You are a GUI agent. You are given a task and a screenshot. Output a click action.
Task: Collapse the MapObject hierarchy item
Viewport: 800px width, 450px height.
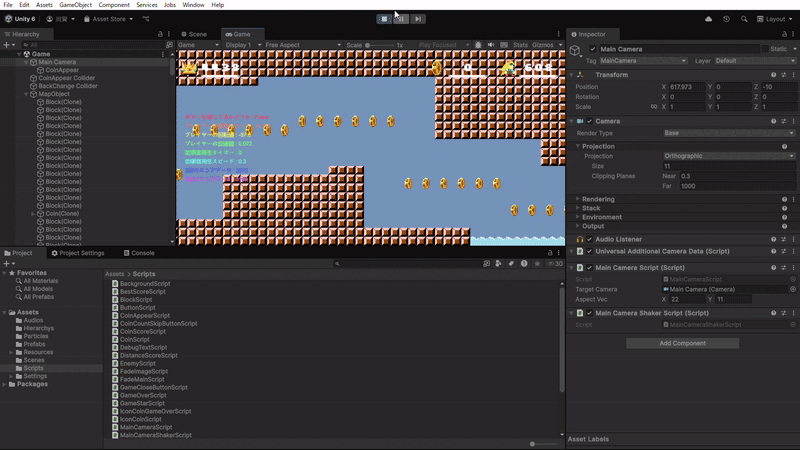[x=26, y=94]
